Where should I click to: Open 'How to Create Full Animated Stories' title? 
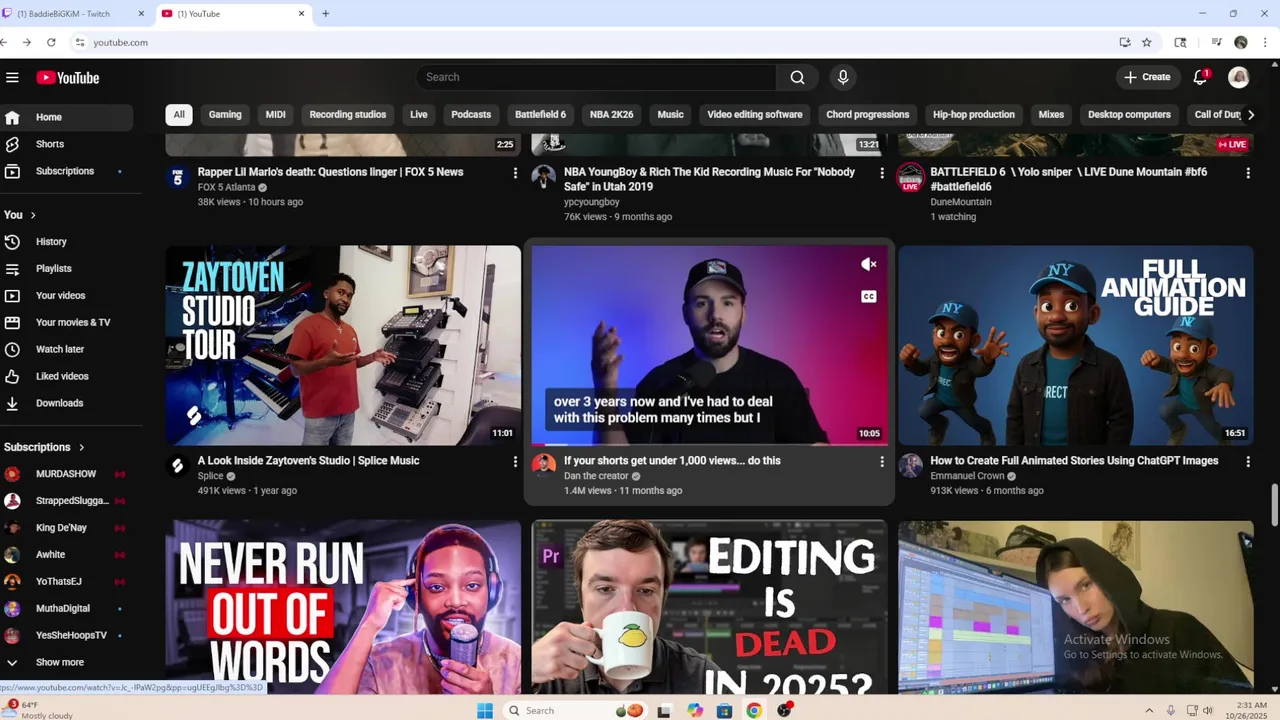click(x=1074, y=461)
